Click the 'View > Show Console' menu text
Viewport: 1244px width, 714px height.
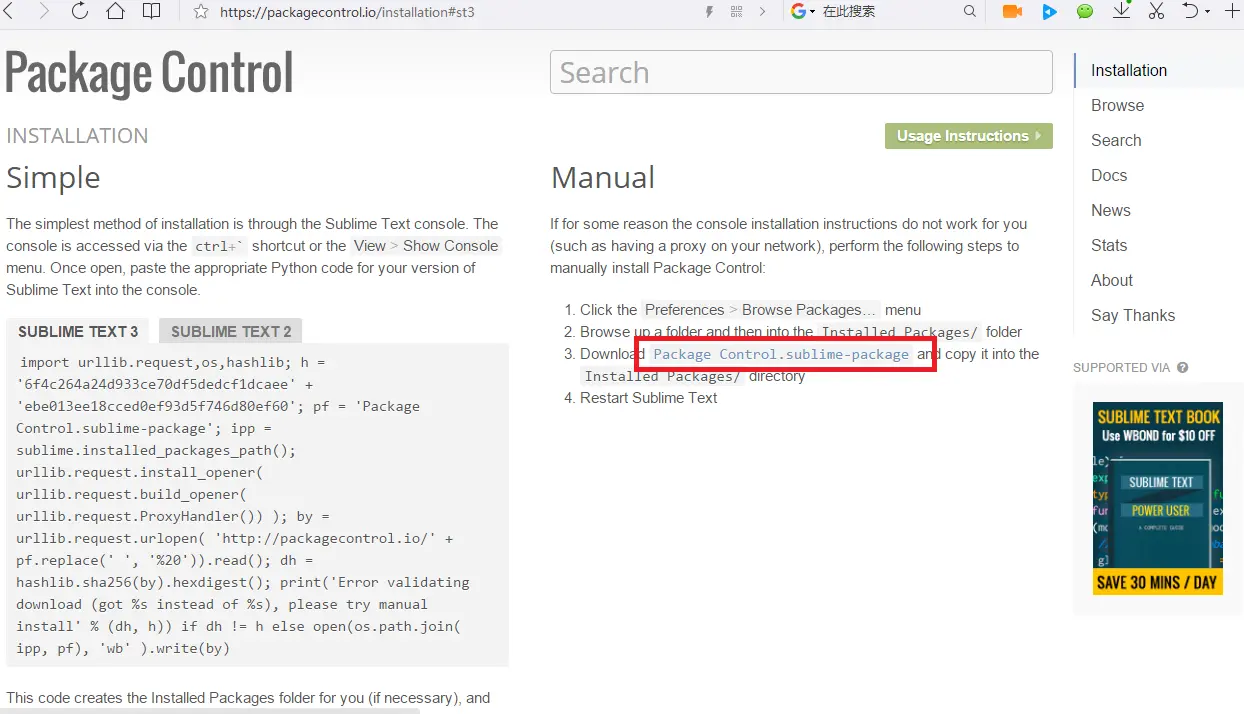pyautogui.click(x=426, y=246)
